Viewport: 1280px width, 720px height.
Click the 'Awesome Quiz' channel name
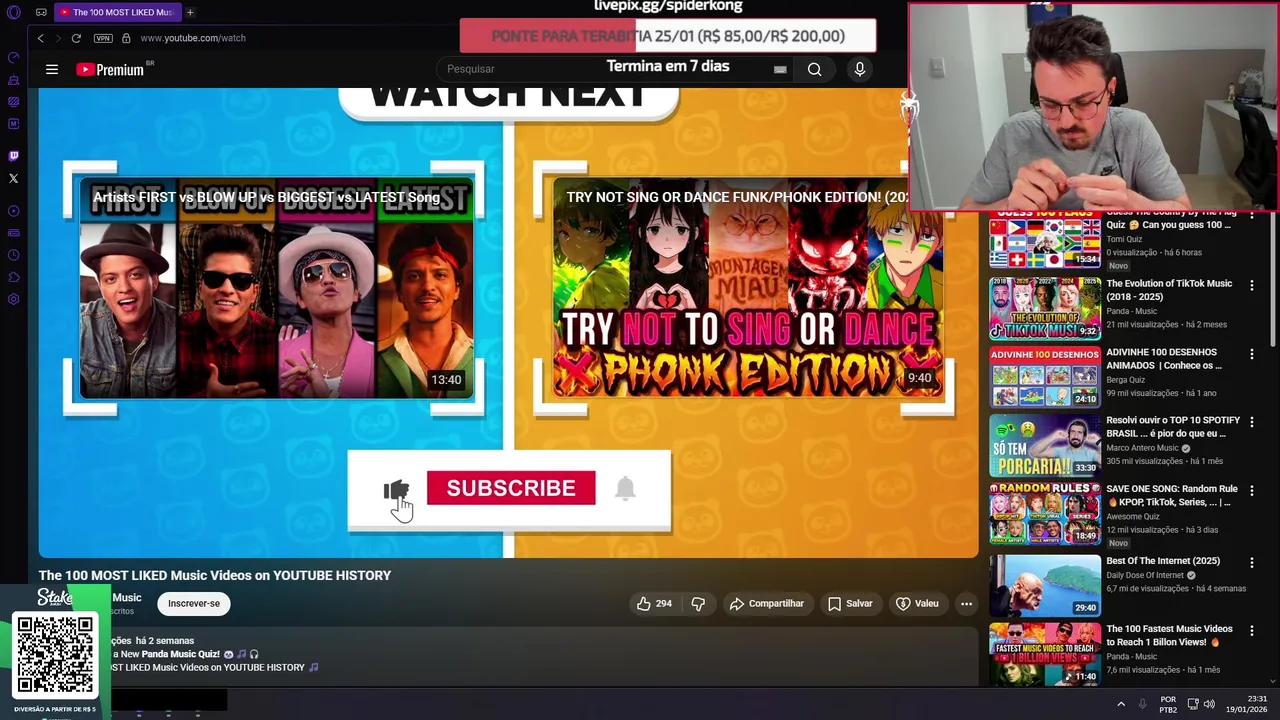tap(1132, 517)
